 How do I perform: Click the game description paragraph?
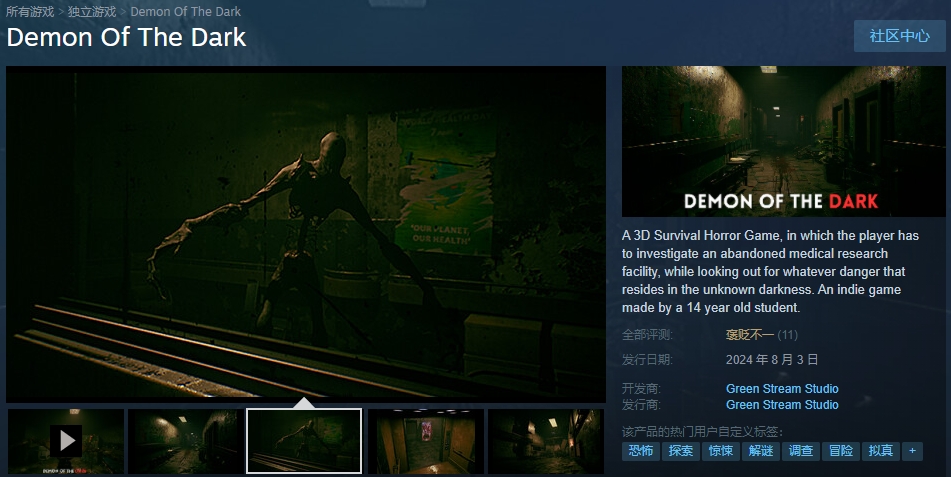[770, 271]
